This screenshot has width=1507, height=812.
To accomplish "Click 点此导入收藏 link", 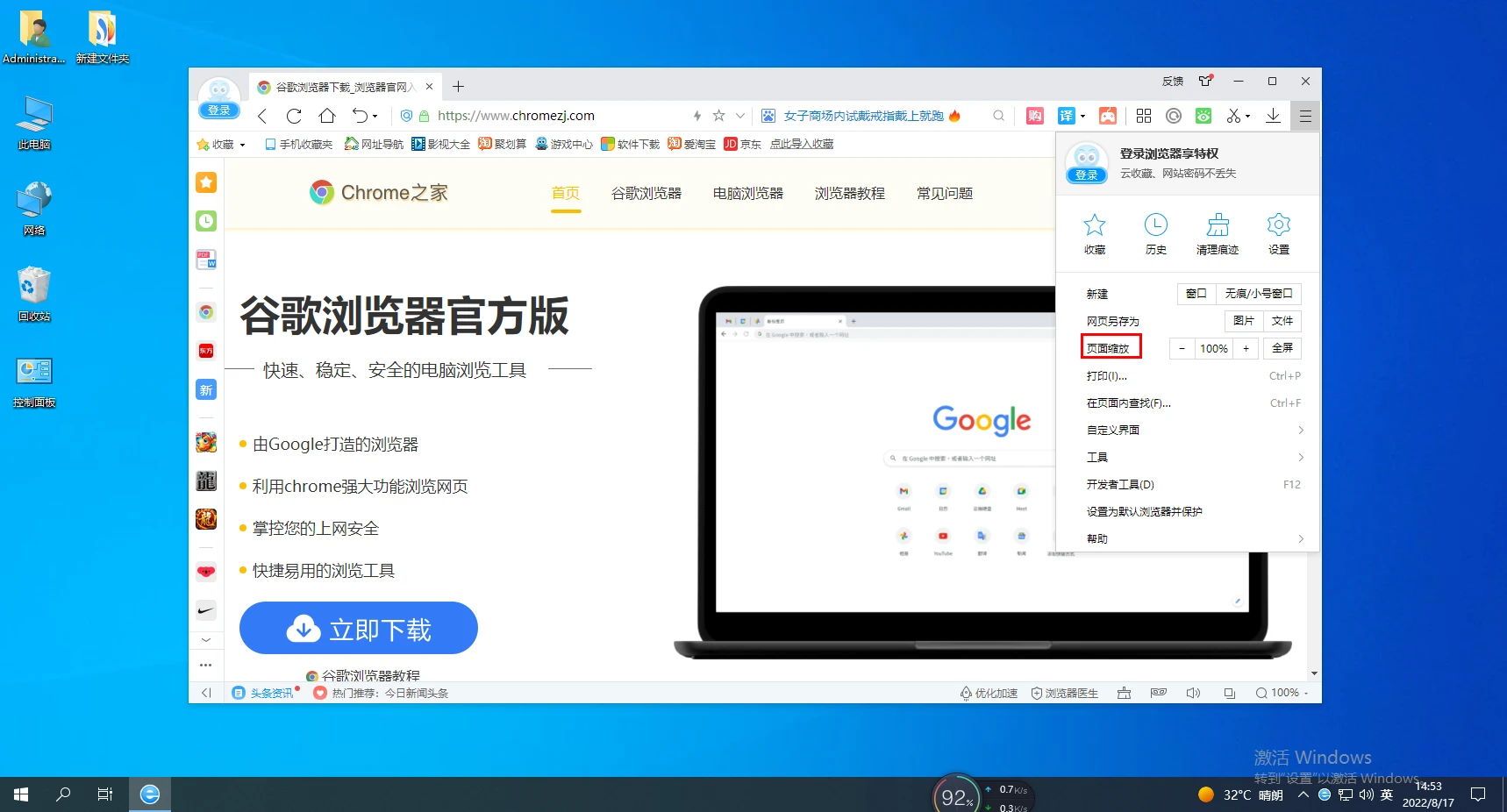I will 802,144.
